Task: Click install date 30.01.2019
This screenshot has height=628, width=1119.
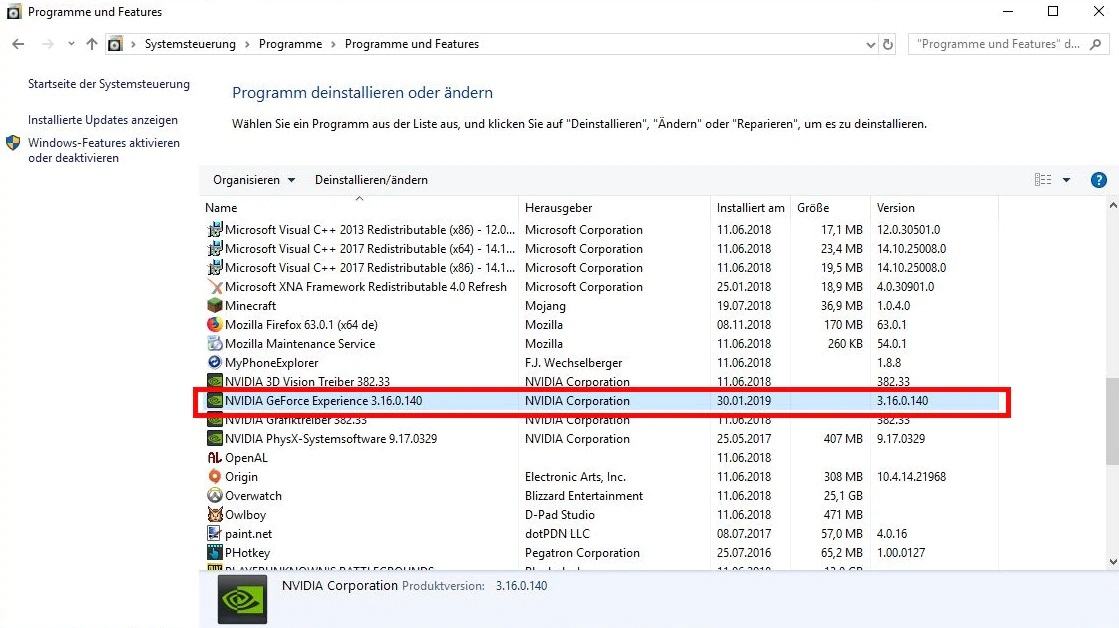Action: 744,401
